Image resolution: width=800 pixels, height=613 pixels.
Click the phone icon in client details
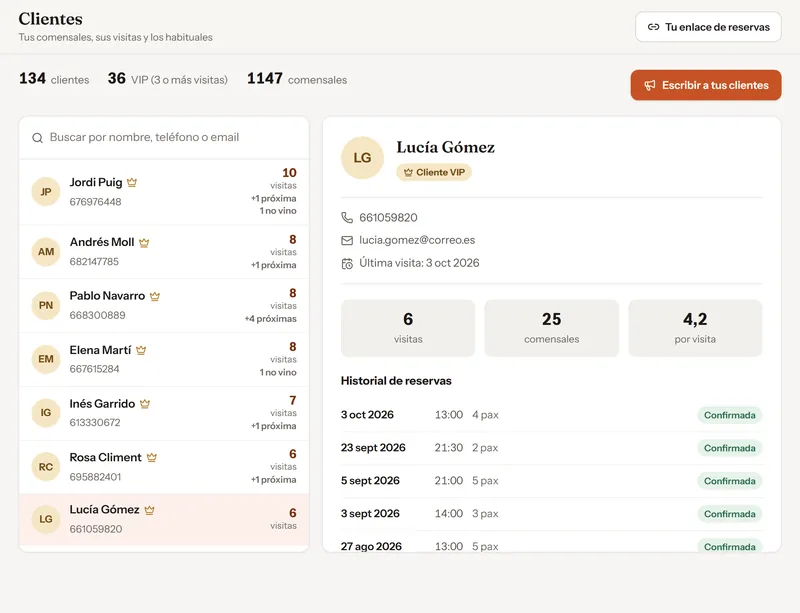point(347,218)
